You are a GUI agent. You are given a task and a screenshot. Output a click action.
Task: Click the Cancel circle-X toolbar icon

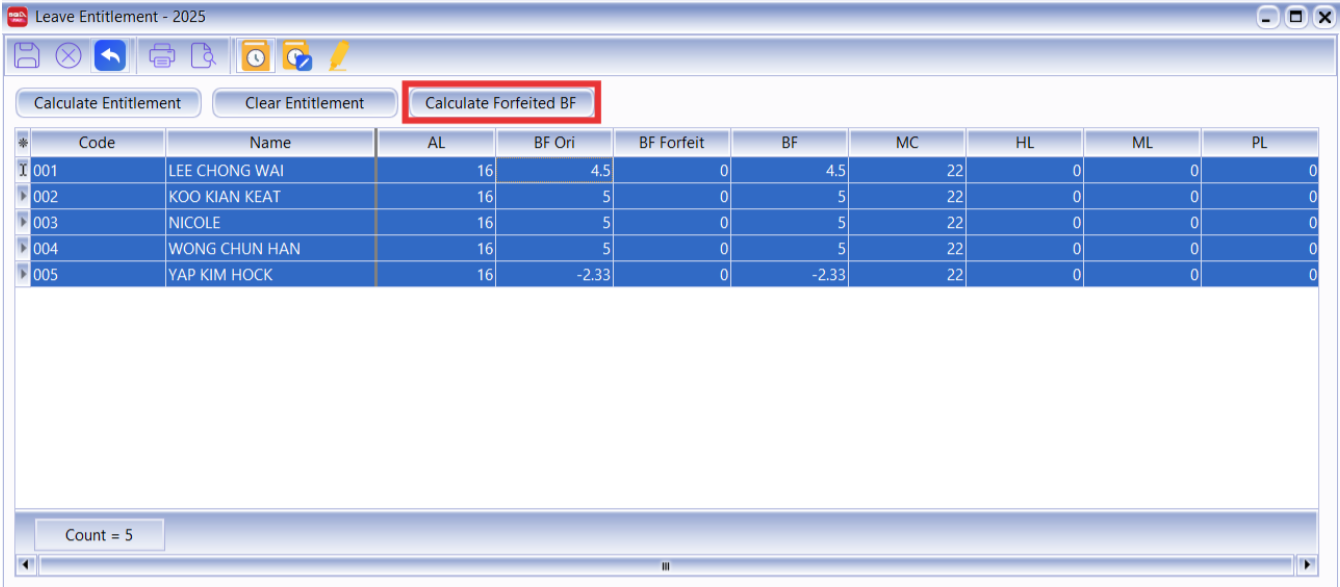68,56
